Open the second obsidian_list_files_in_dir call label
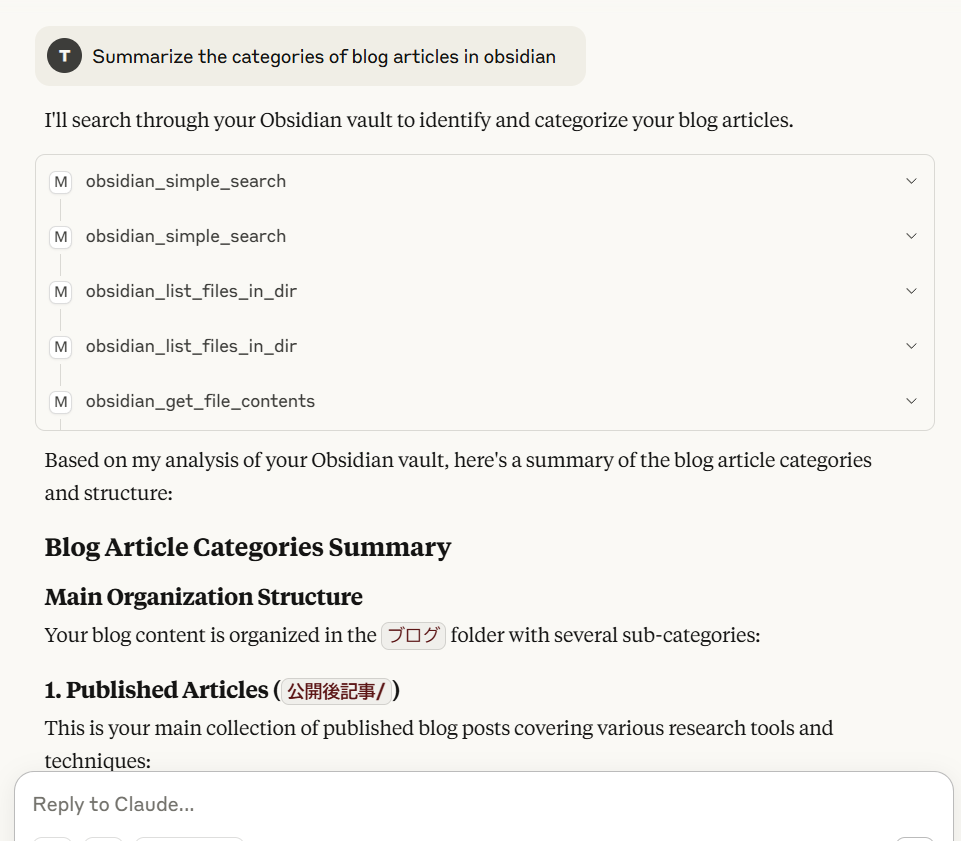961x841 pixels. pyautogui.click(x=191, y=346)
